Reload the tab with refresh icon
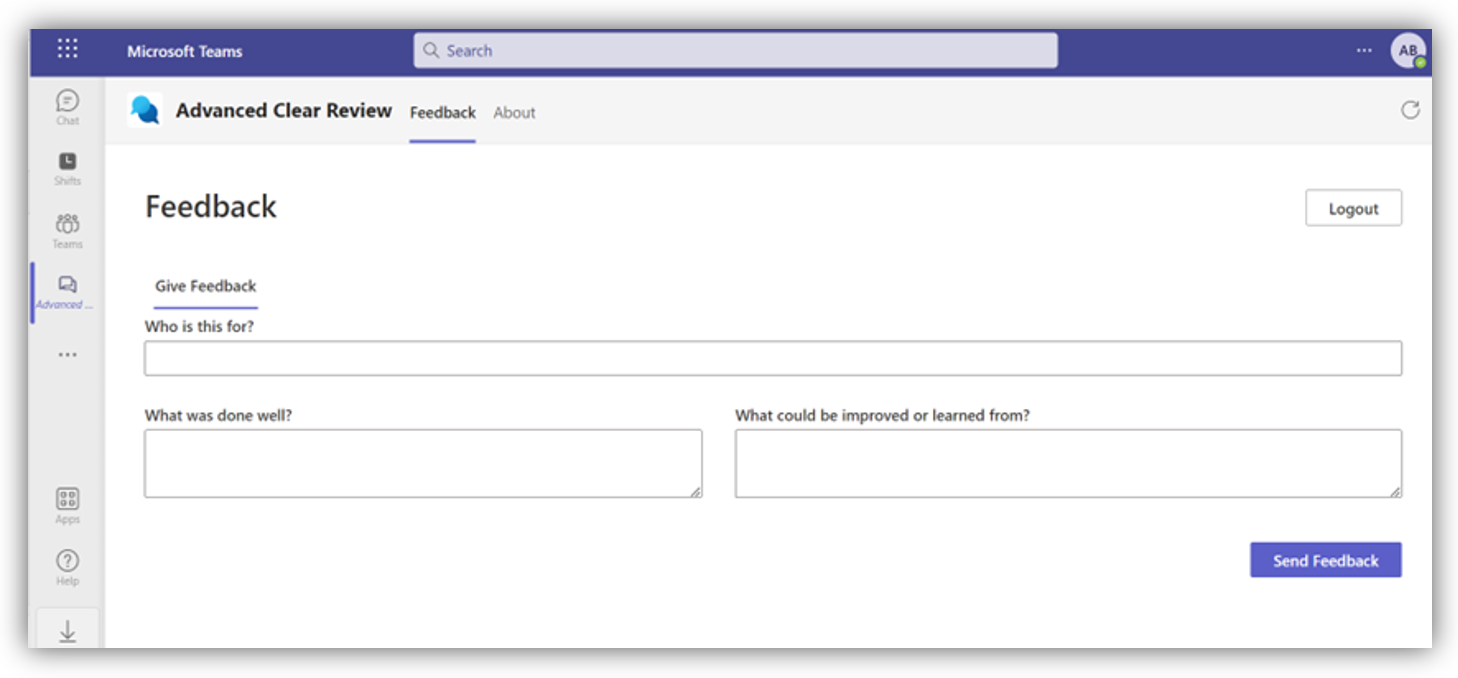 coord(1410,110)
